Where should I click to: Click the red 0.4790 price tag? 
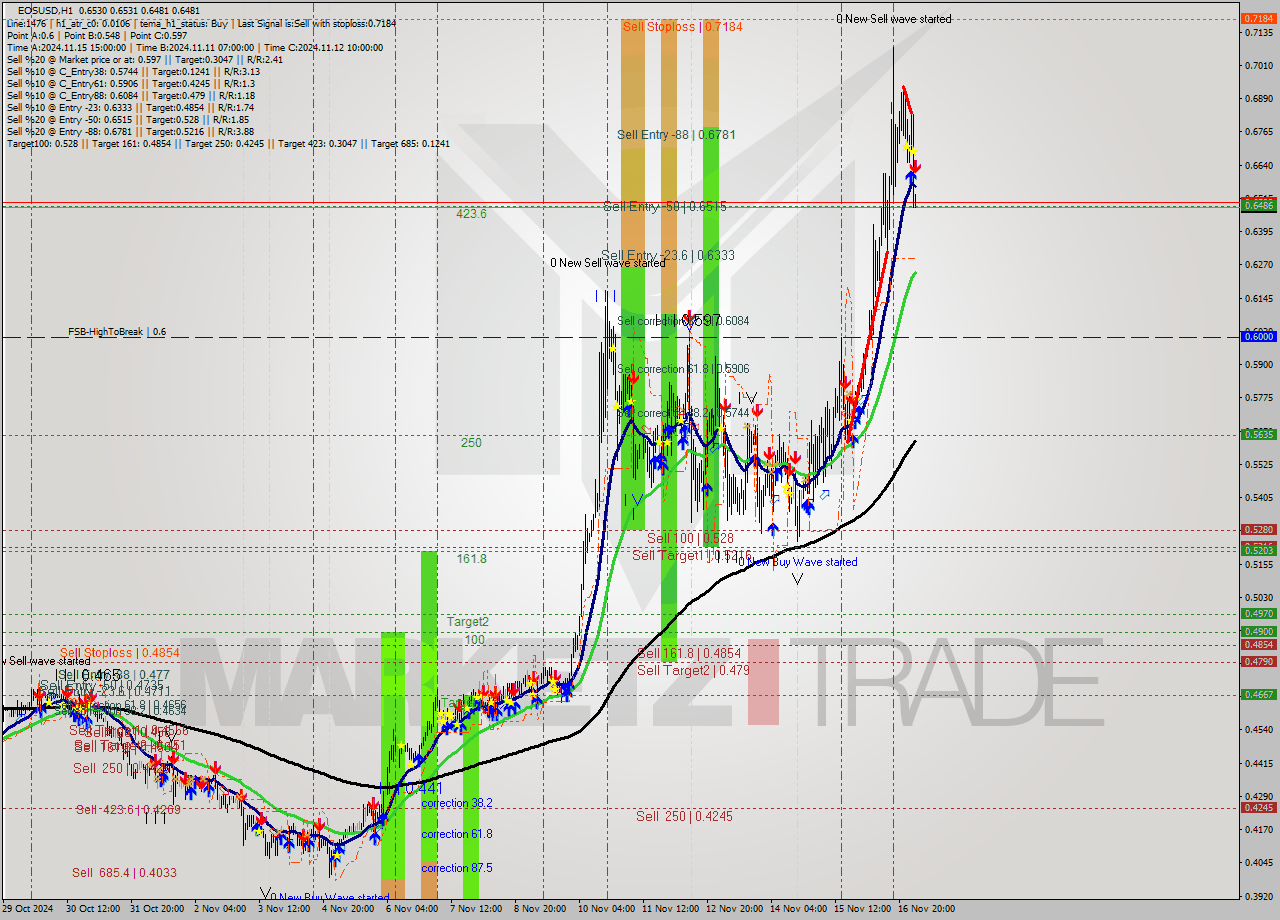point(1257,662)
